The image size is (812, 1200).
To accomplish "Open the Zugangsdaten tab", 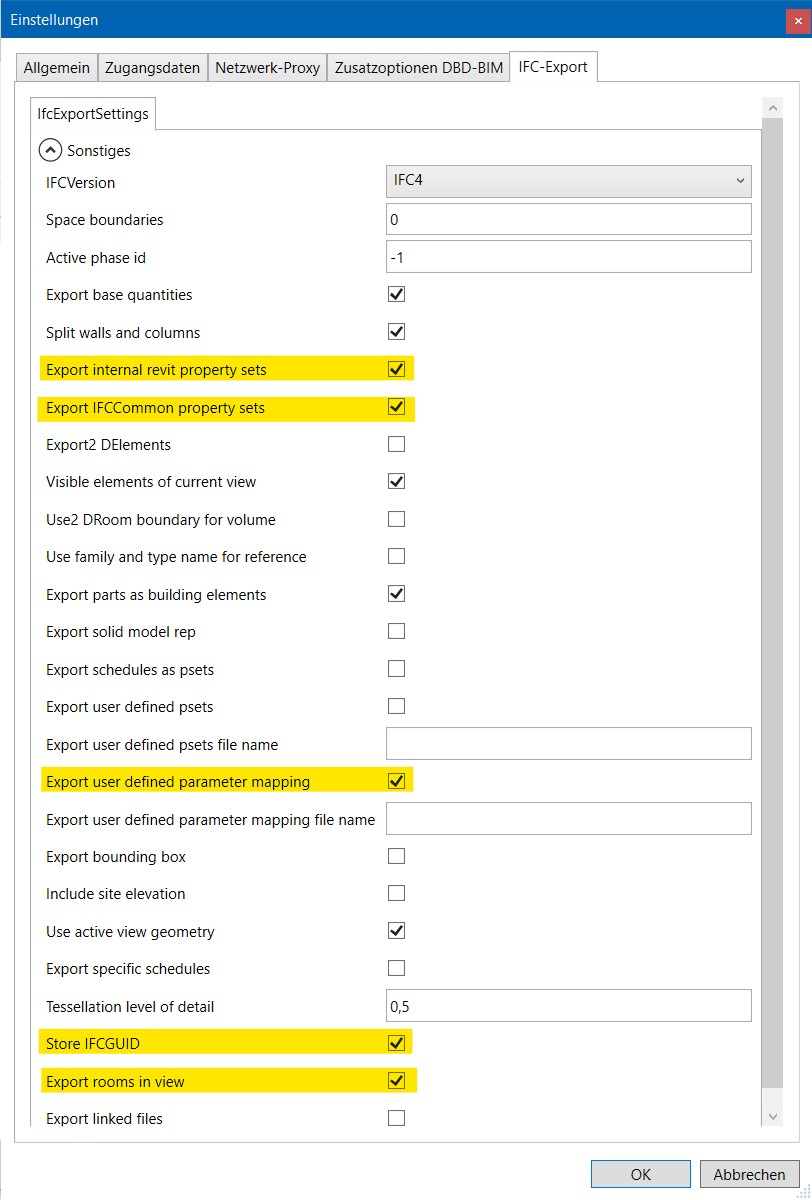I will coord(152,68).
